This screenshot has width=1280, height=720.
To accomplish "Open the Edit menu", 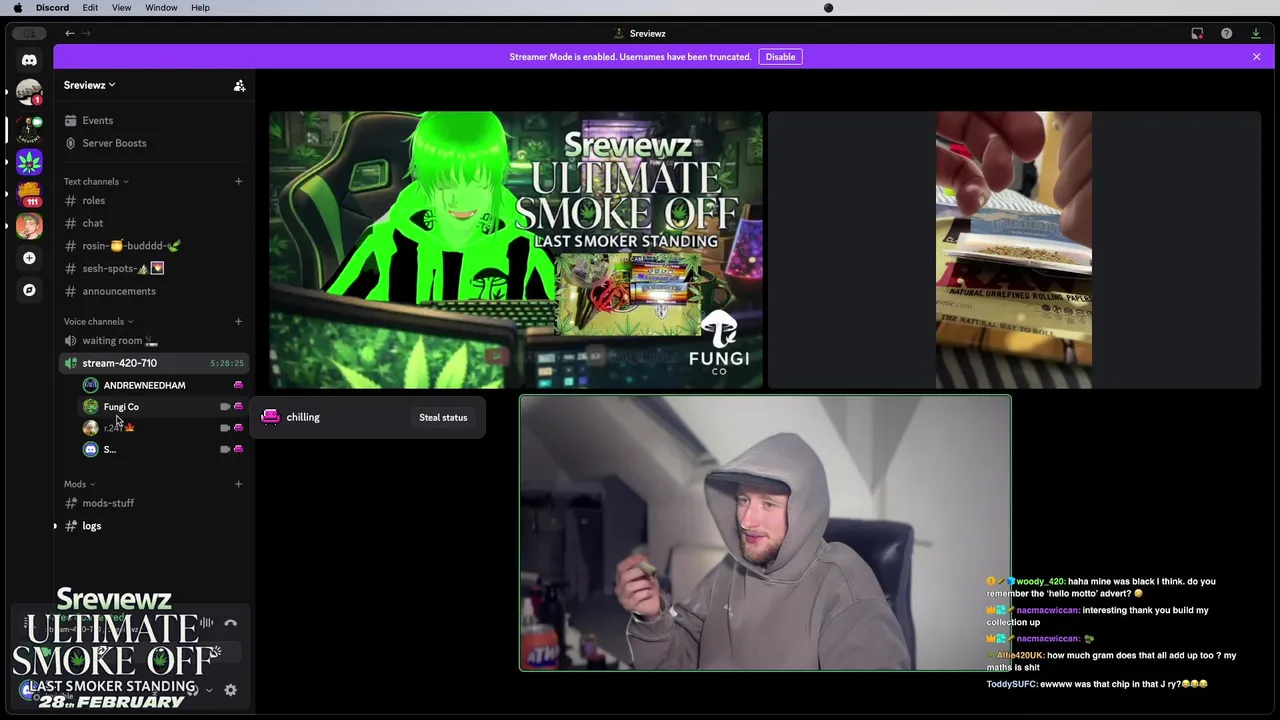I will coord(90,8).
